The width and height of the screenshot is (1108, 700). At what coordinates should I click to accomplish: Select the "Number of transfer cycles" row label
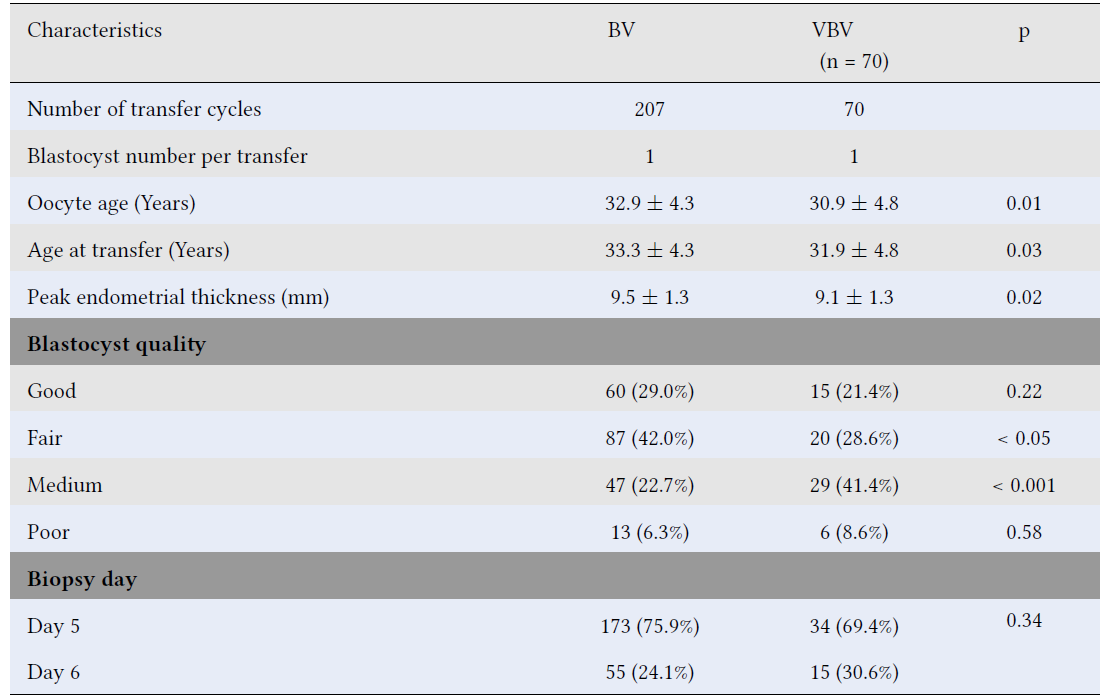coord(144,109)
